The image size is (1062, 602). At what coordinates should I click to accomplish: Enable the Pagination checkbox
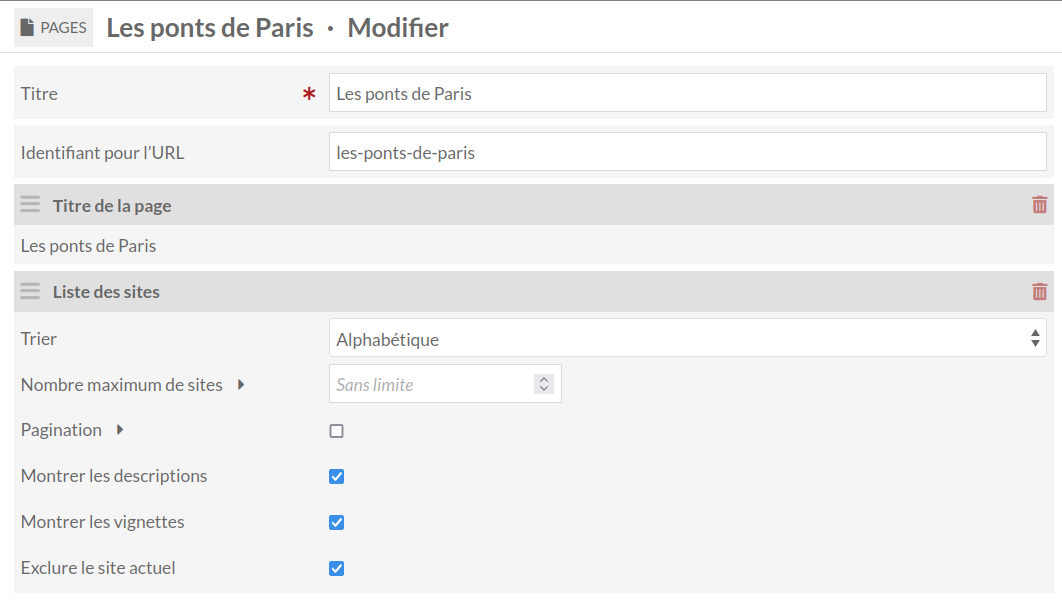pos(337,431)
